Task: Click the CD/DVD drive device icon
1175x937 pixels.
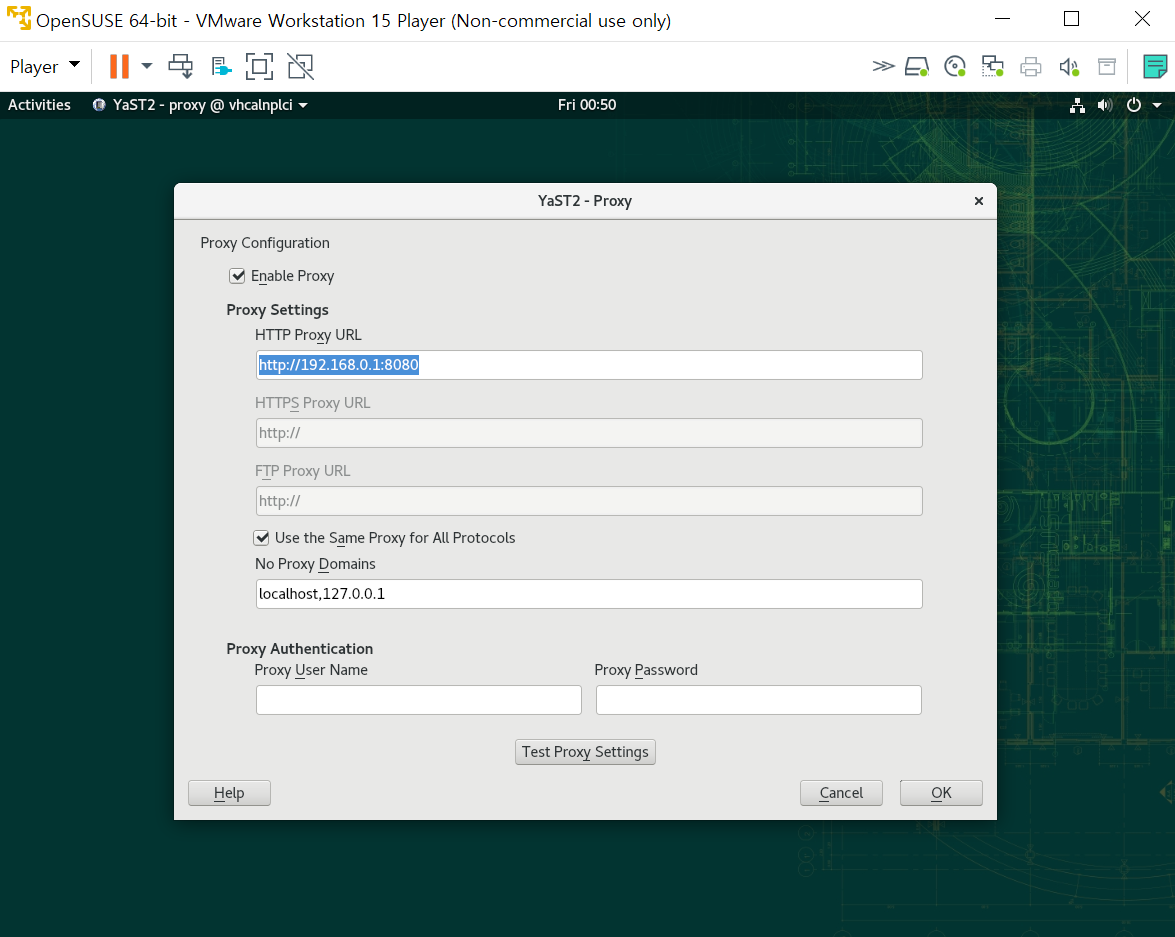Action: pos(955,67)
